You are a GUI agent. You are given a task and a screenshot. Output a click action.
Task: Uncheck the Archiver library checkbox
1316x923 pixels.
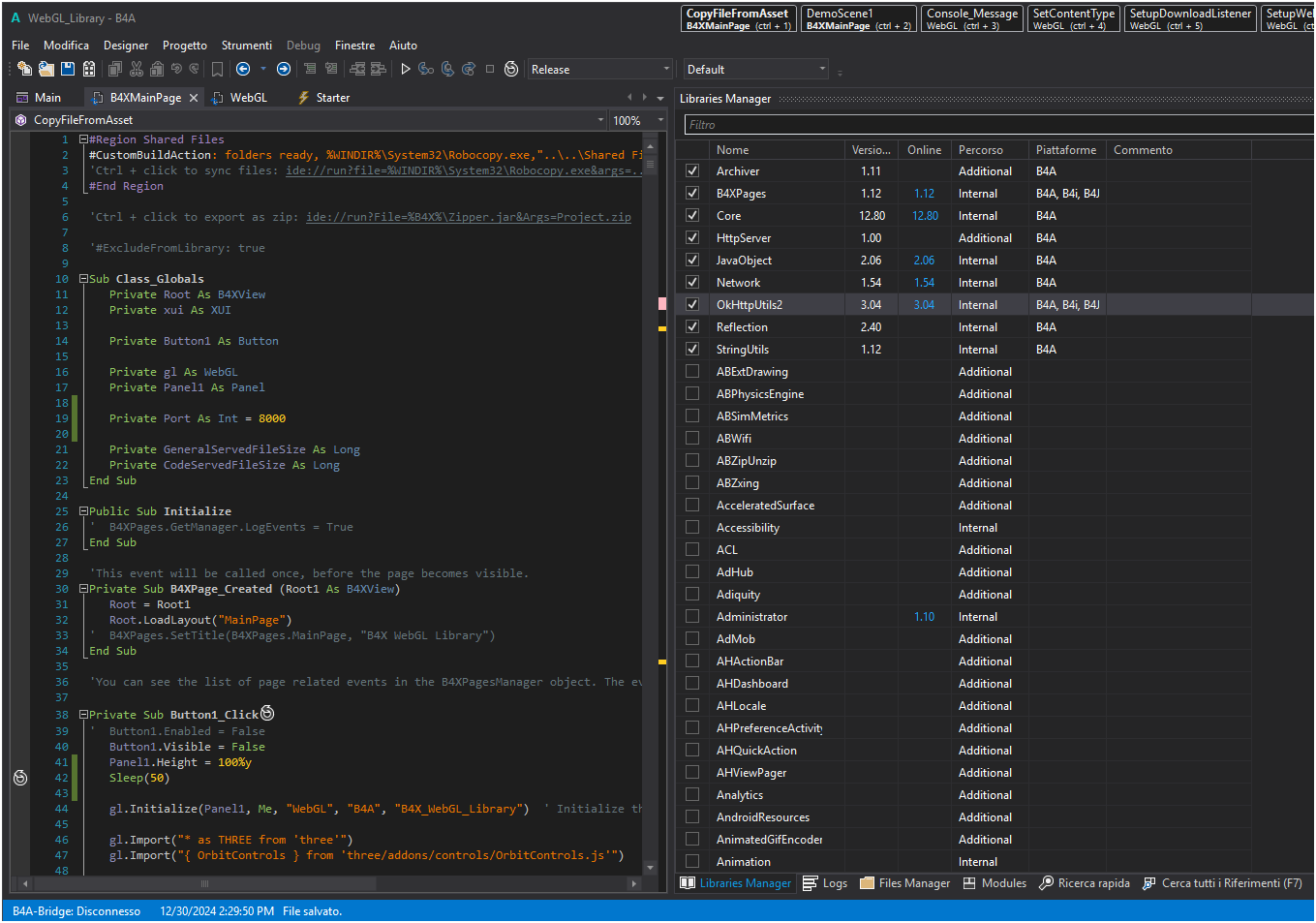click(692, 170)
